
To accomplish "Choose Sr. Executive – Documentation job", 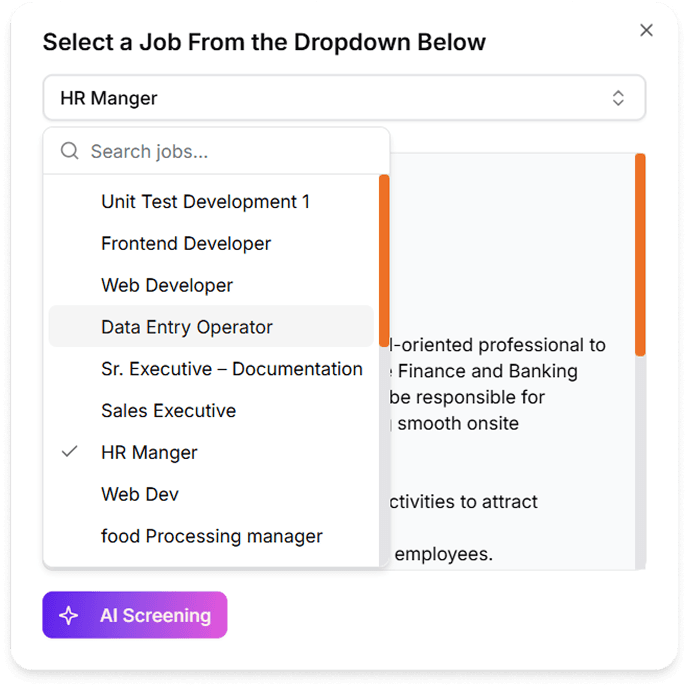I will (x=231, y=369).
